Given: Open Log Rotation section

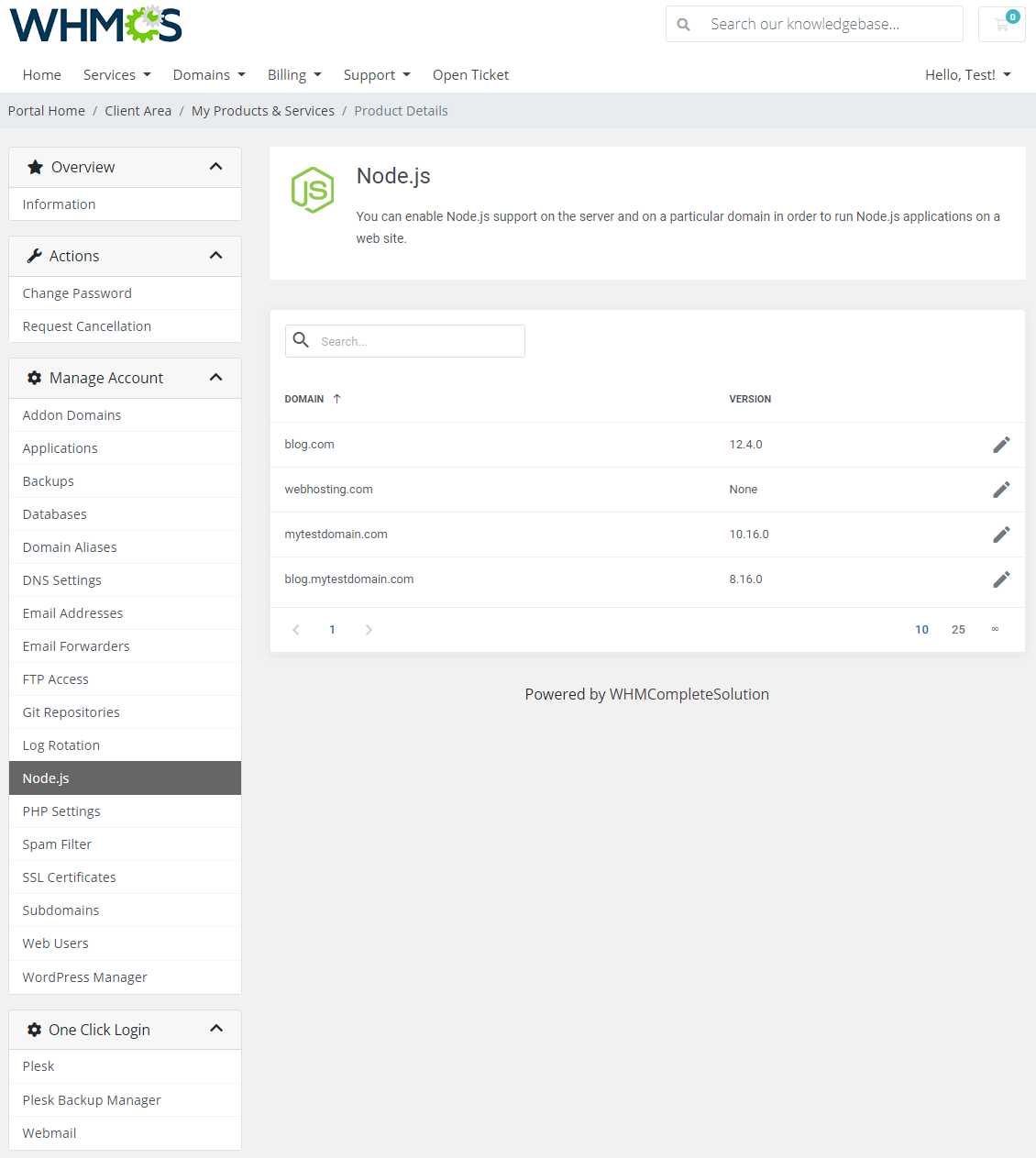Looking at the screenshot, I should point(125,745).
